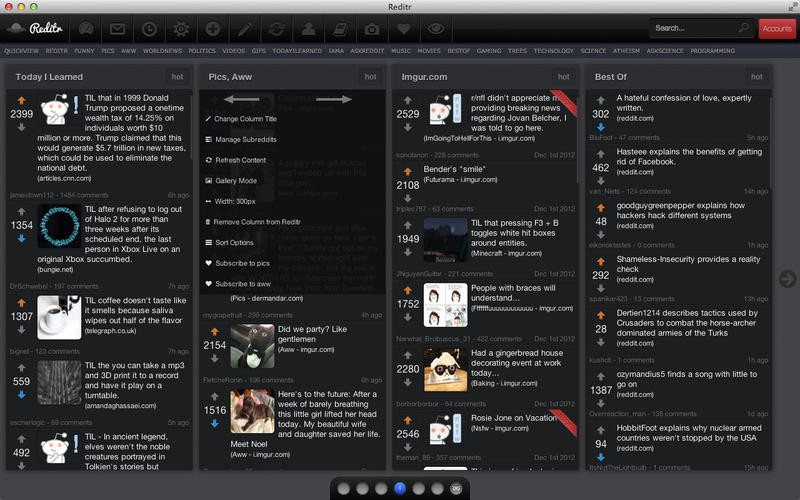Expand Sort Options in column menu
800x500 pixels.
click(230, 242)
